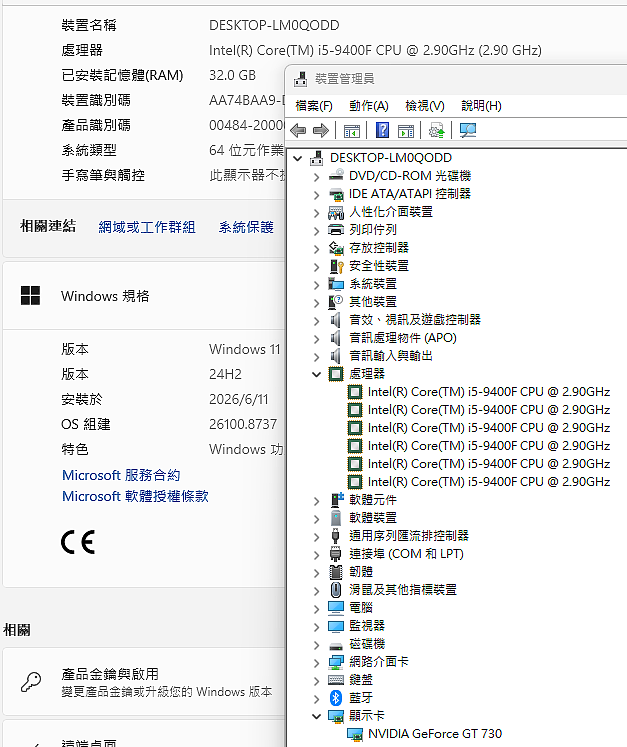This screenshot has height=747, width=627.
Task: Collapse the 處理器 category chevron
Action: coord(316,374)
